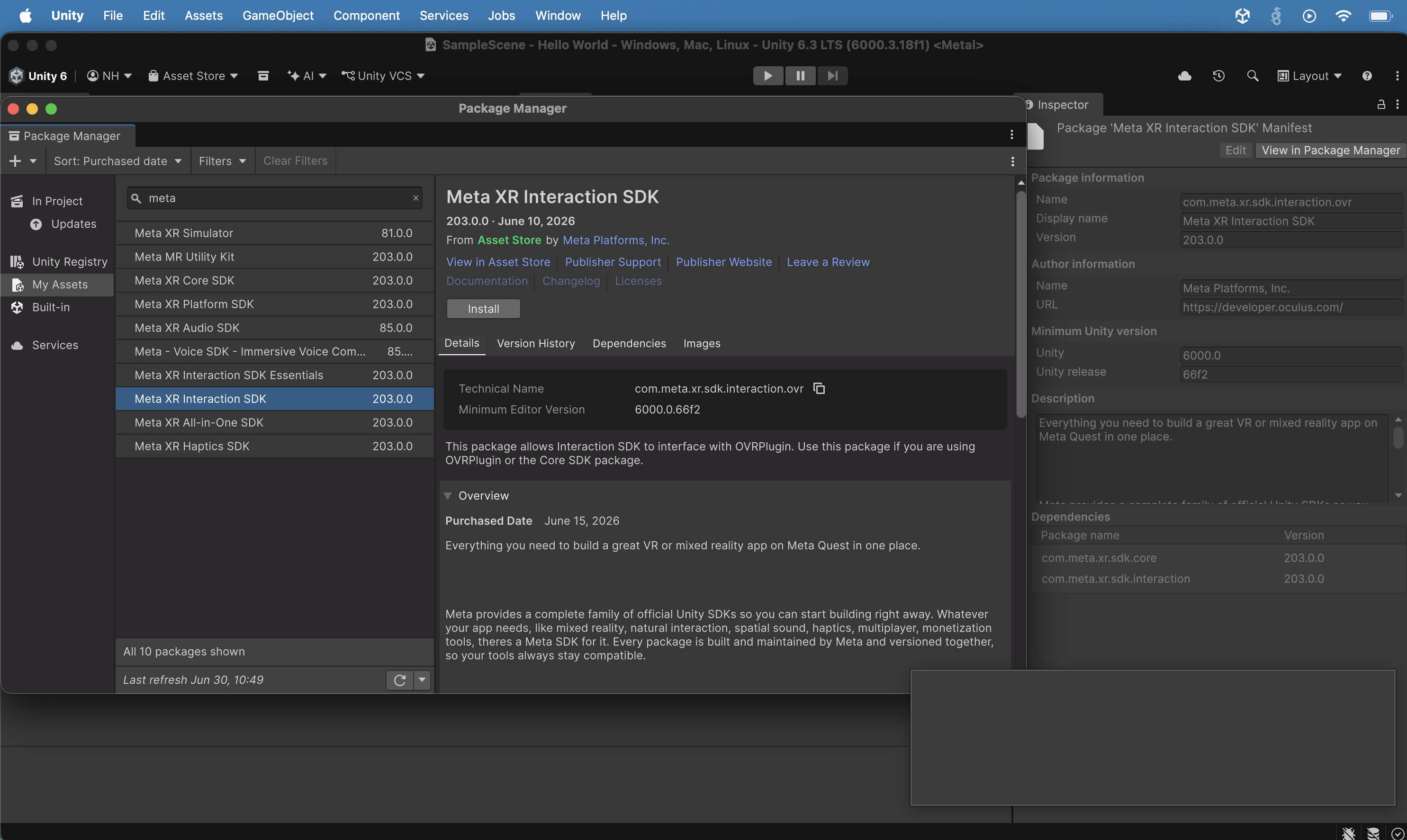Click the copy Technical Name icon
Screen dimensions: 1407x840
tap(819, 388)
